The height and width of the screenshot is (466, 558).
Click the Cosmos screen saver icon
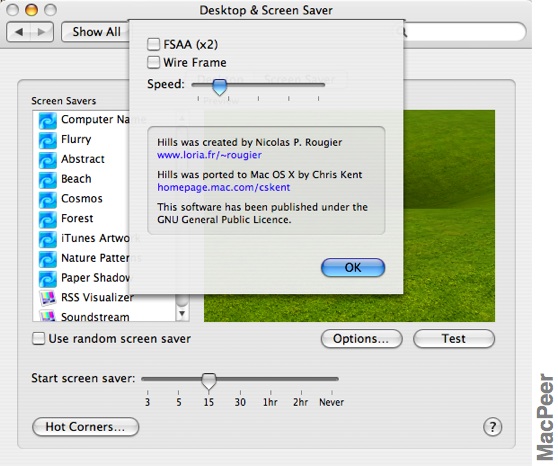(x=47, y=200)
